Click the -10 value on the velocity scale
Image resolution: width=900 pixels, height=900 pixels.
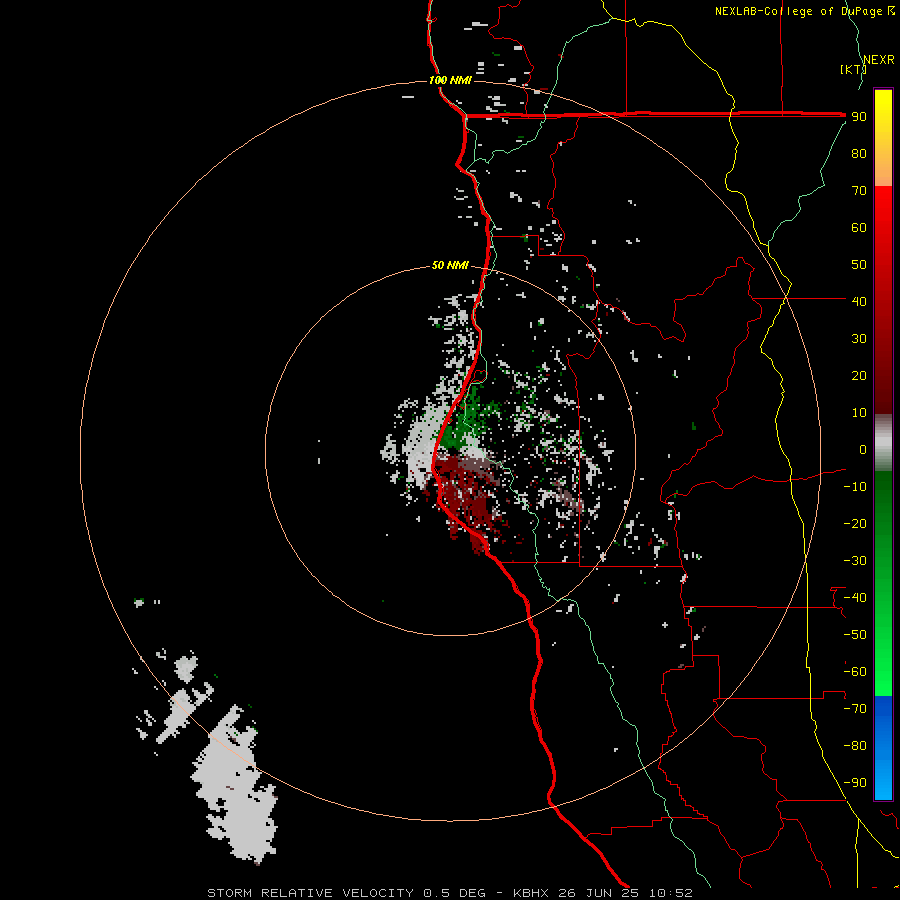(855, 487)
